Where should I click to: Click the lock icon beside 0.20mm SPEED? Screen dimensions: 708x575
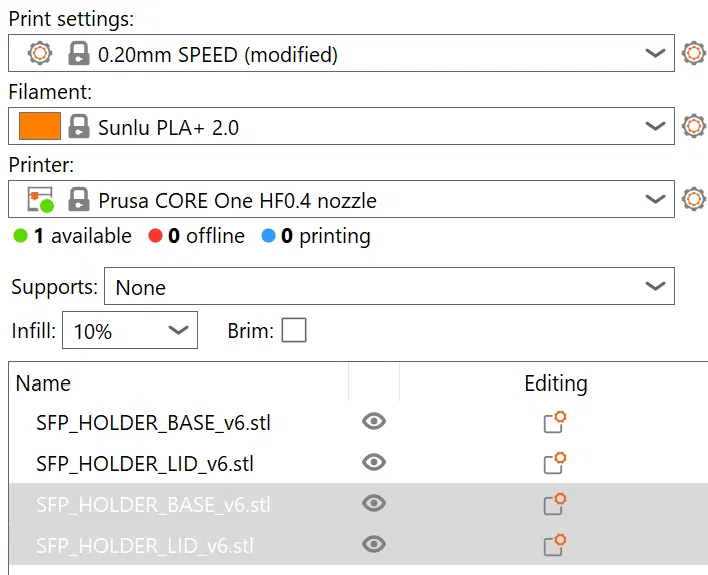pyautogui.click(x=78, y=54)
